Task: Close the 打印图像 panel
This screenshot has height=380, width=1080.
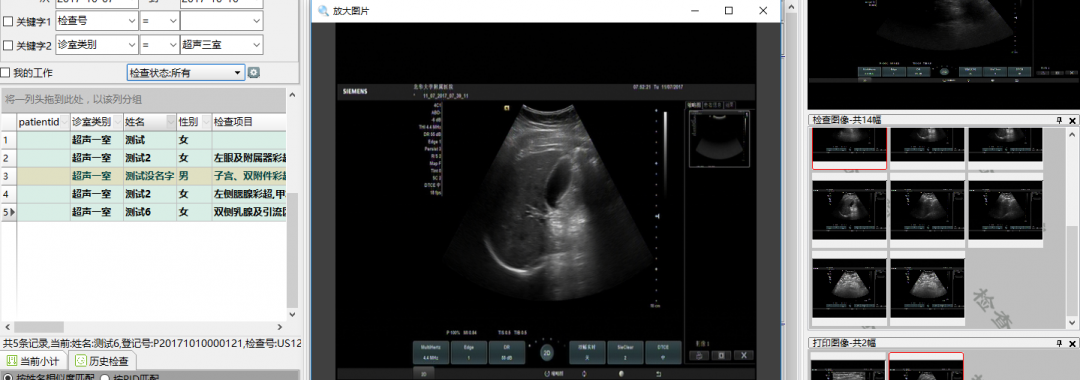Action: 1072,343
